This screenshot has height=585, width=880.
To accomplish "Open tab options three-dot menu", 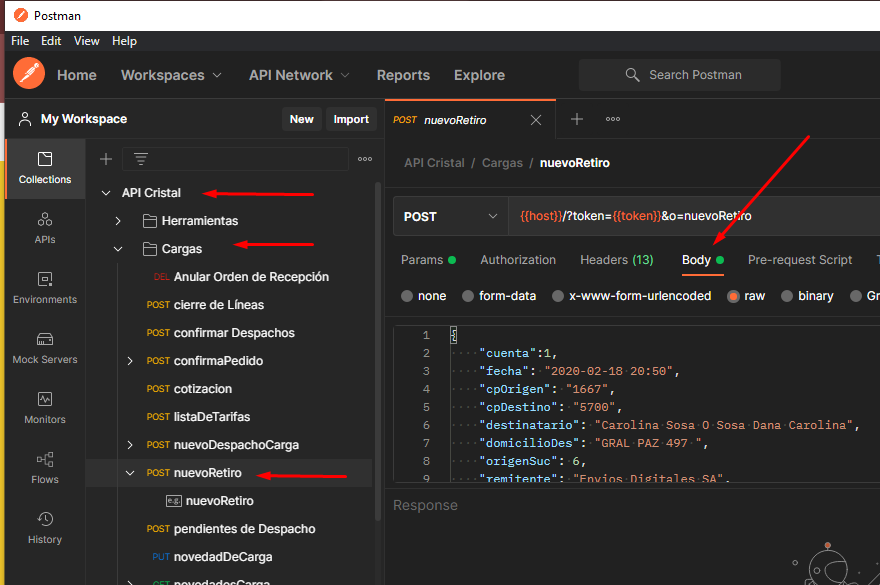I will (x=613, y=119).
